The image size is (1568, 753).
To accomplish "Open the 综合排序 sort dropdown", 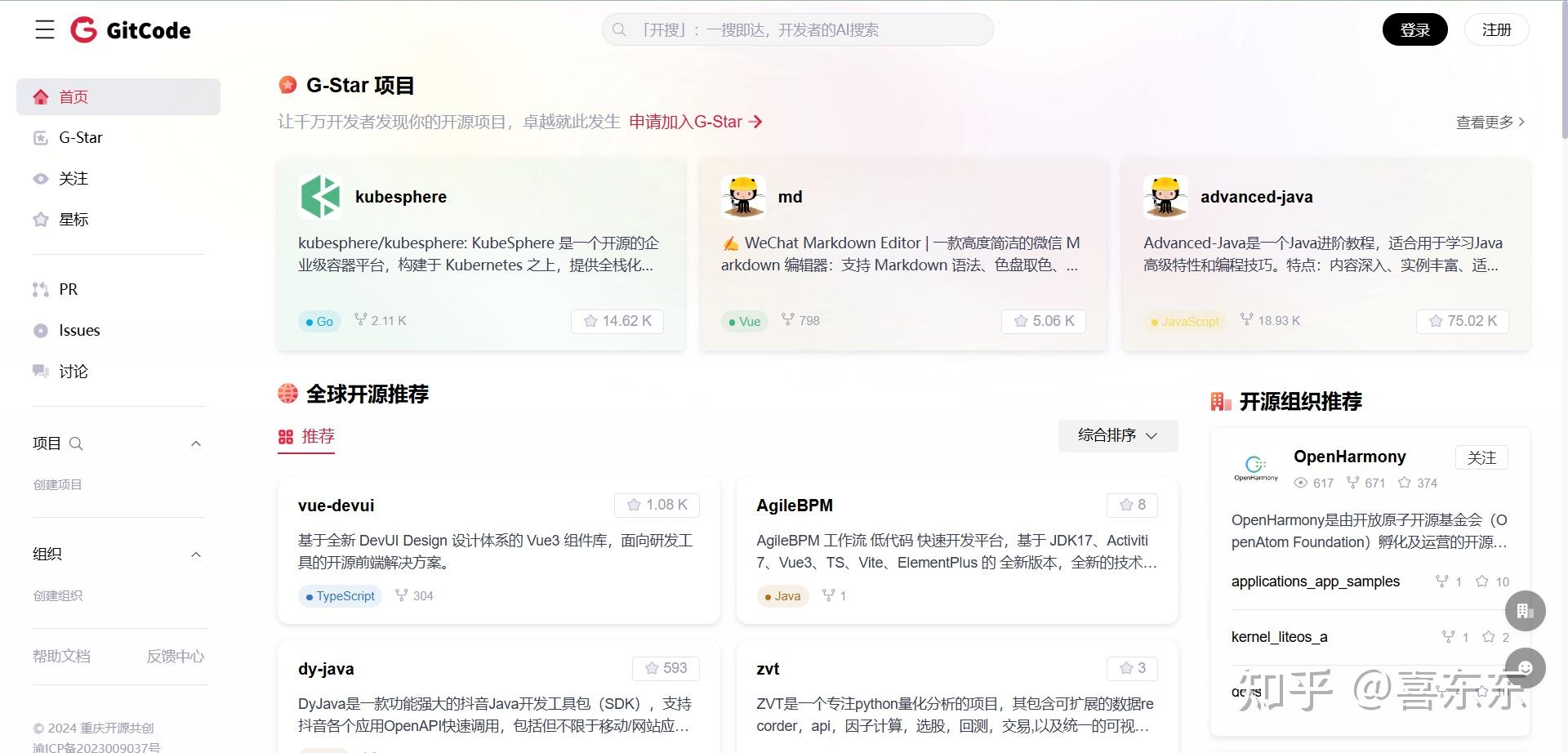I will [x=1118, y=435].
